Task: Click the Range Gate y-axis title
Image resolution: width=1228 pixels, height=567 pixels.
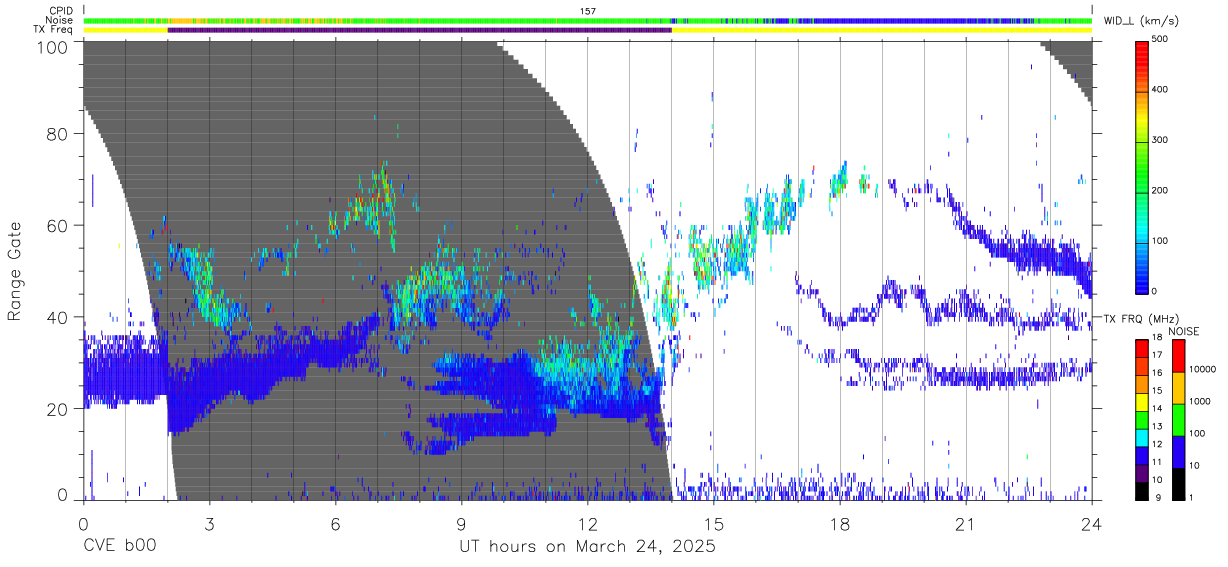Action: (15, 271)
